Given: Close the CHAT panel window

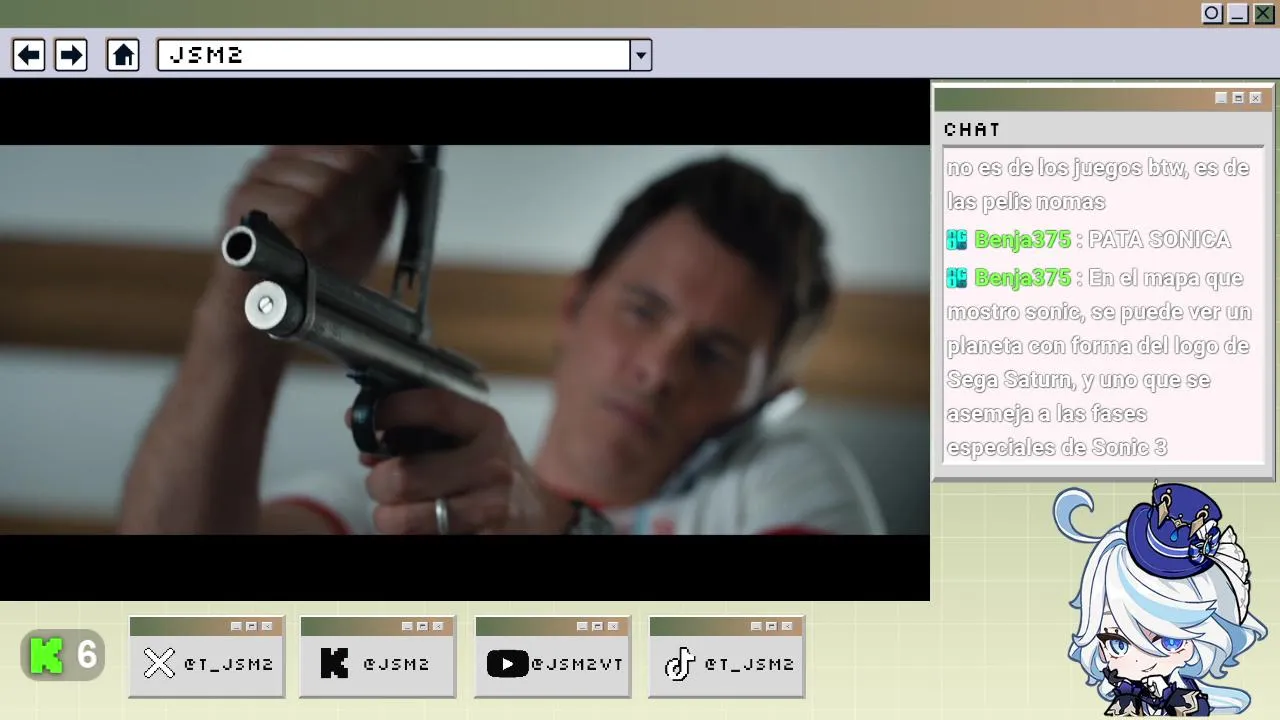Looking at the screenshot, I should (1255, 98).
